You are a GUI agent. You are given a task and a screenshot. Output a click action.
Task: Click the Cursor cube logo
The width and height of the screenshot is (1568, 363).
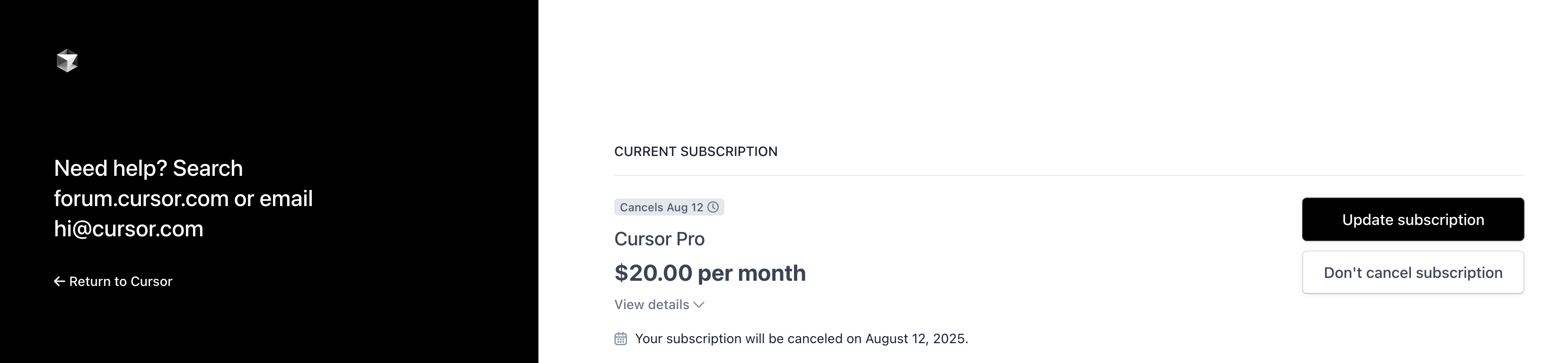[67, 61]
